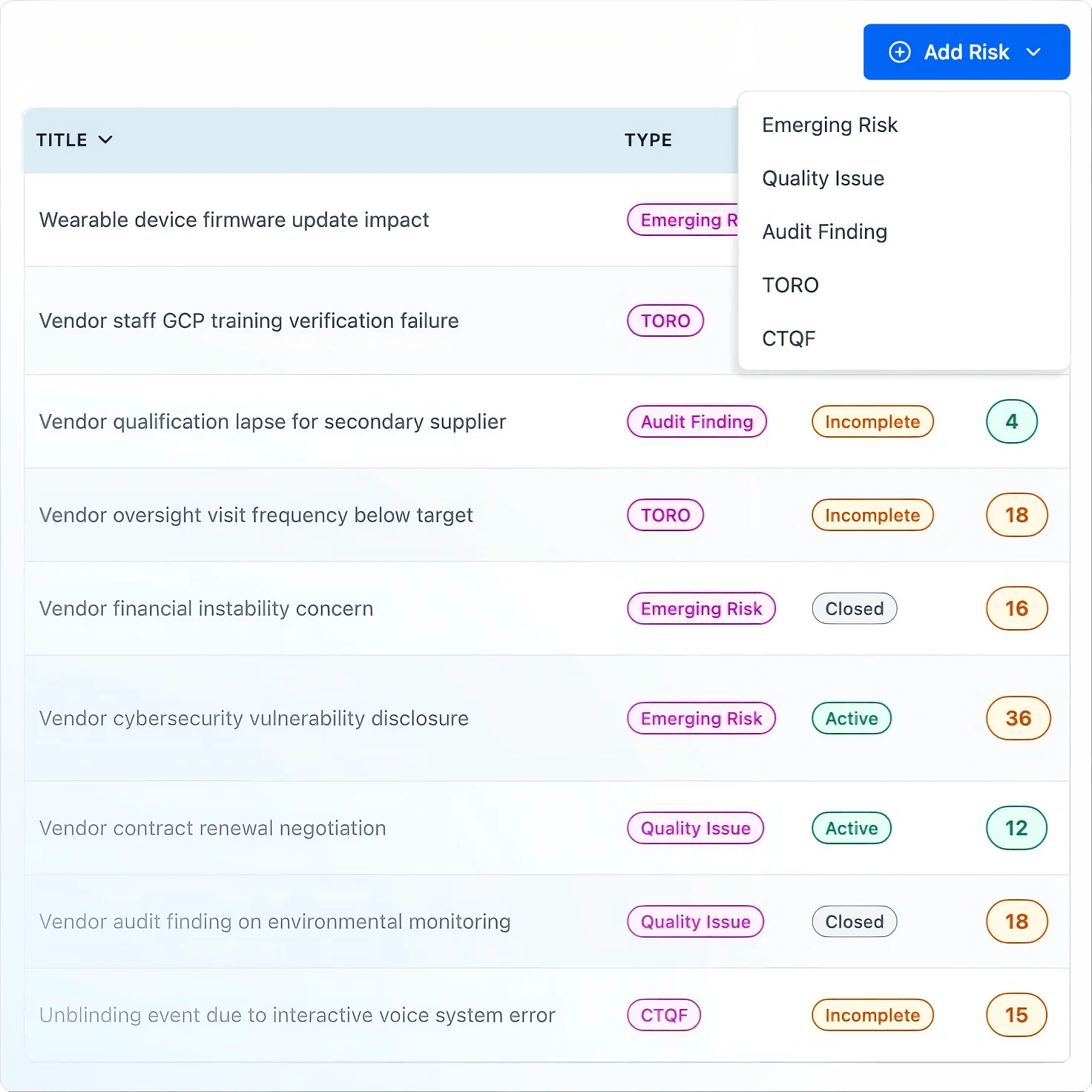1092x1092 pixels.
Task: Click "Active" status on cybersecurity vulnerability disclosure
Action: click(x=851, y=718)
